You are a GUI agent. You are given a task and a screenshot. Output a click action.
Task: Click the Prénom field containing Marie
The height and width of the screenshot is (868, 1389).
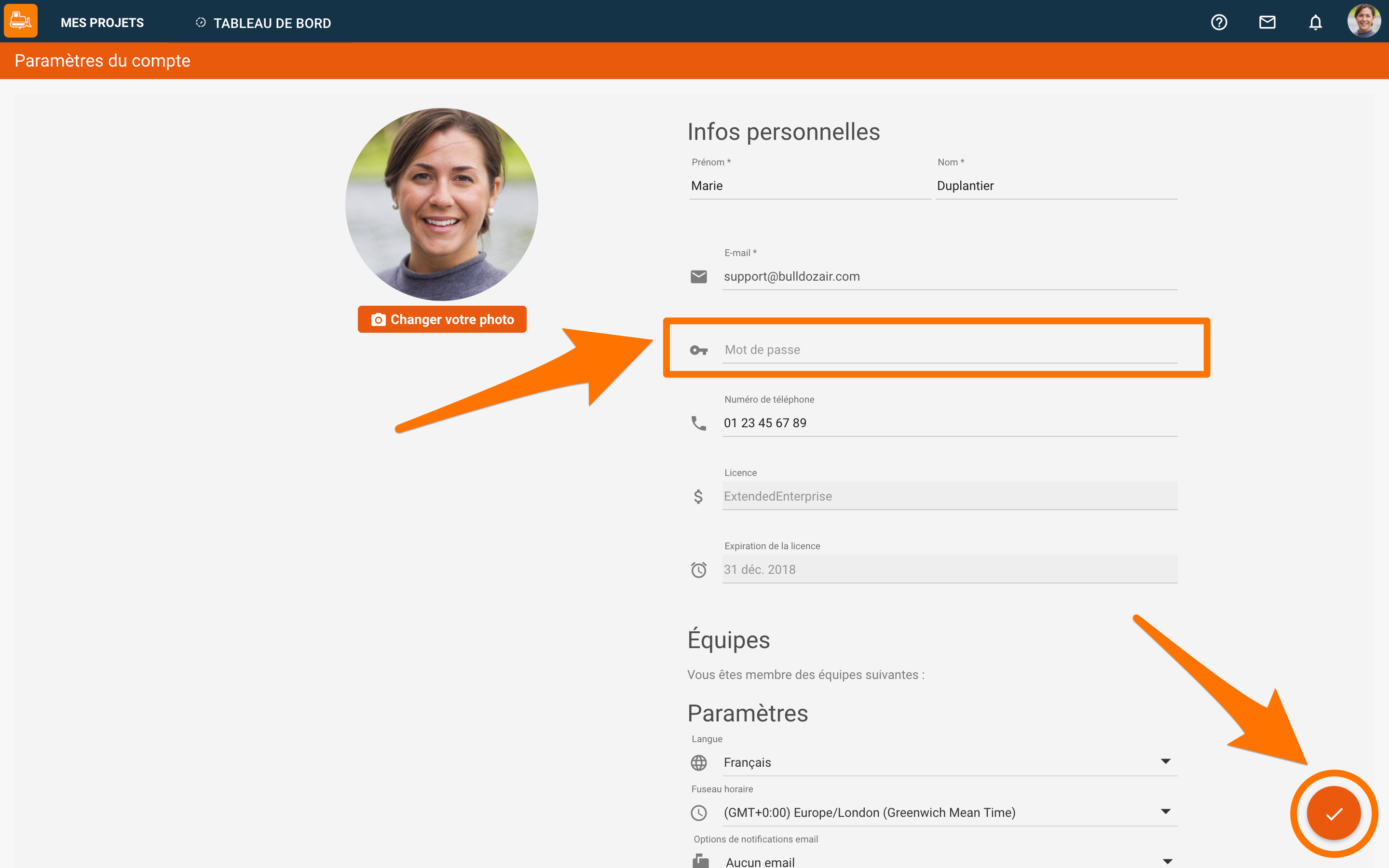(810, 186)
